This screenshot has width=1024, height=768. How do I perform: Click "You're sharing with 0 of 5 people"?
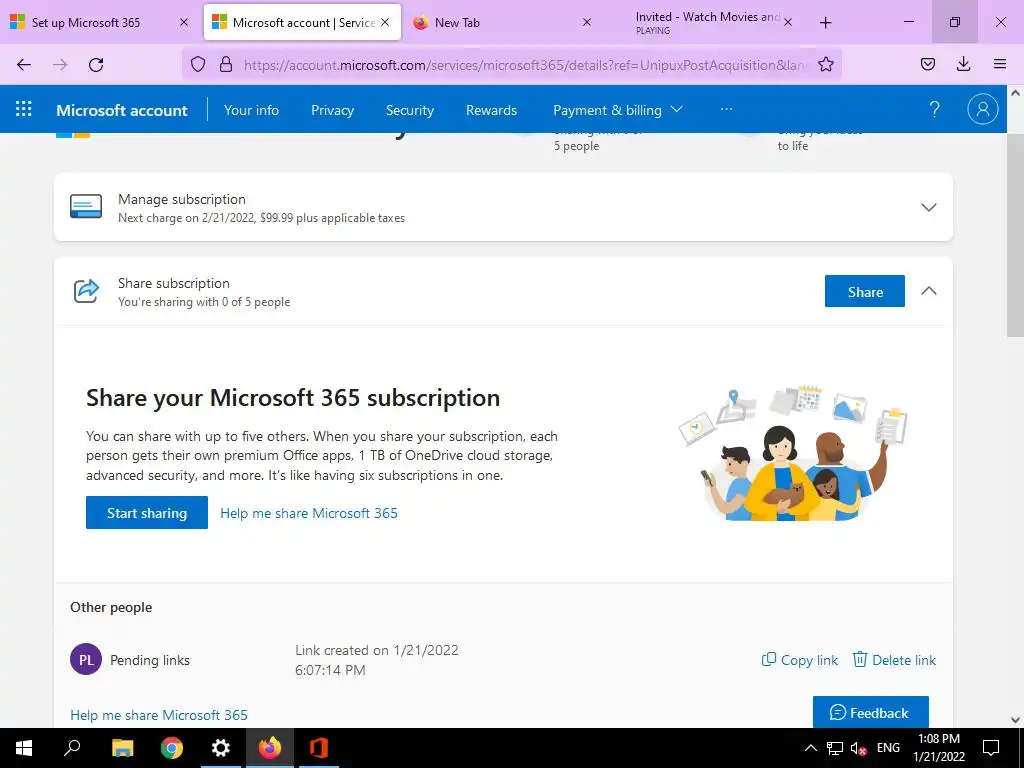tap(204, 302)
